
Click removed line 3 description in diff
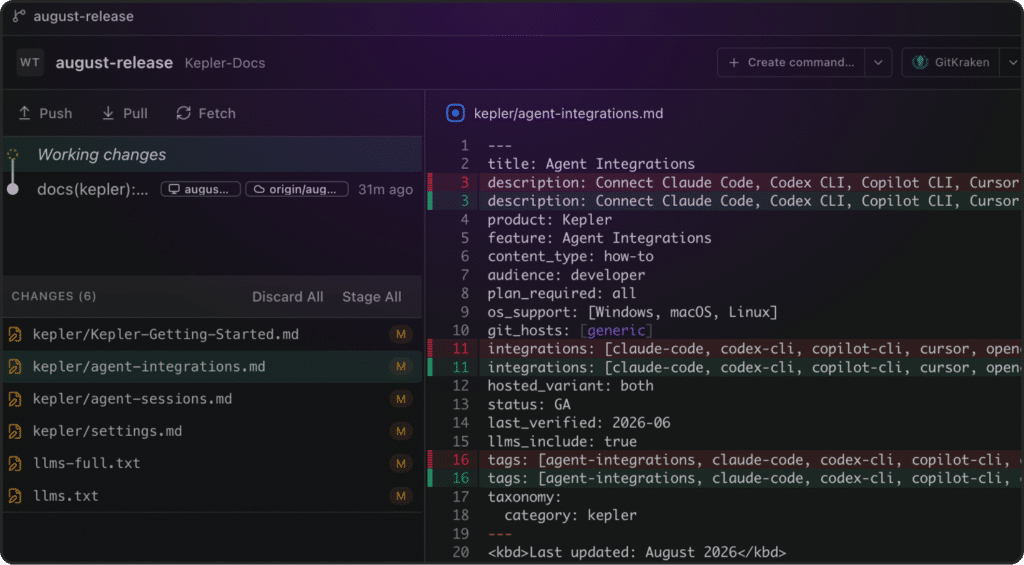[725, 182]
